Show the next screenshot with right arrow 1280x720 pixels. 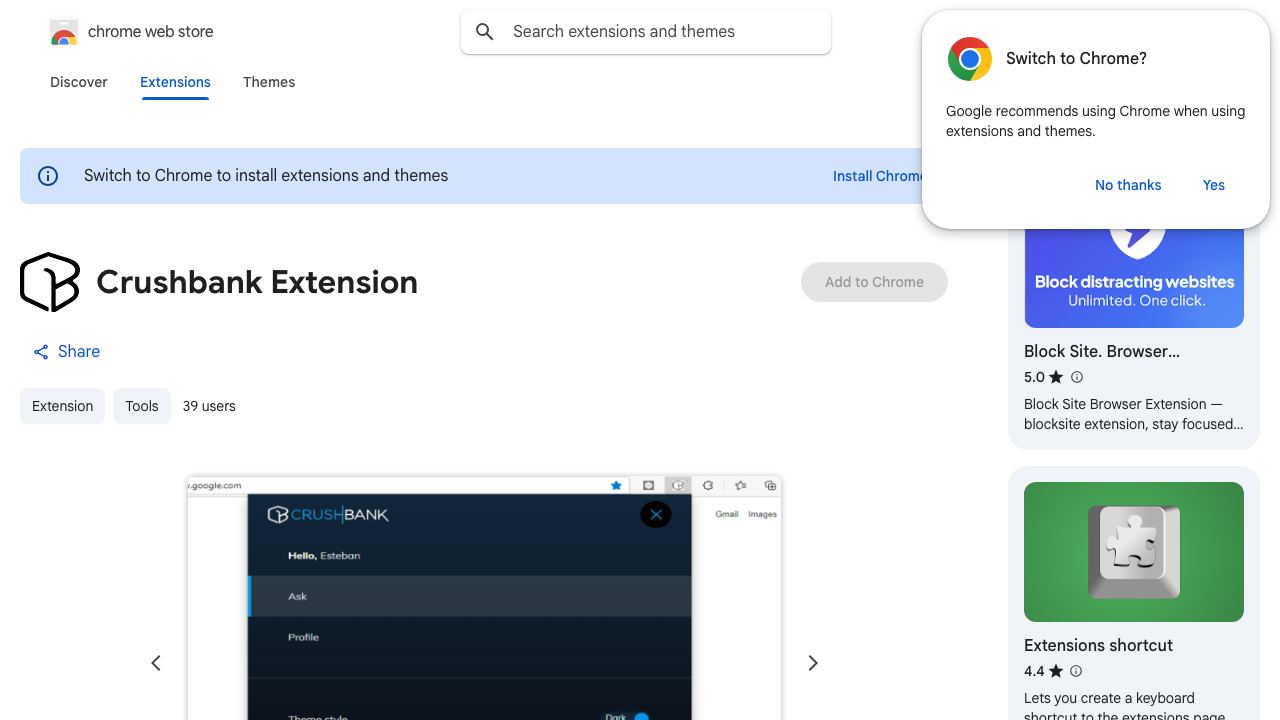(x=813, y=663)
